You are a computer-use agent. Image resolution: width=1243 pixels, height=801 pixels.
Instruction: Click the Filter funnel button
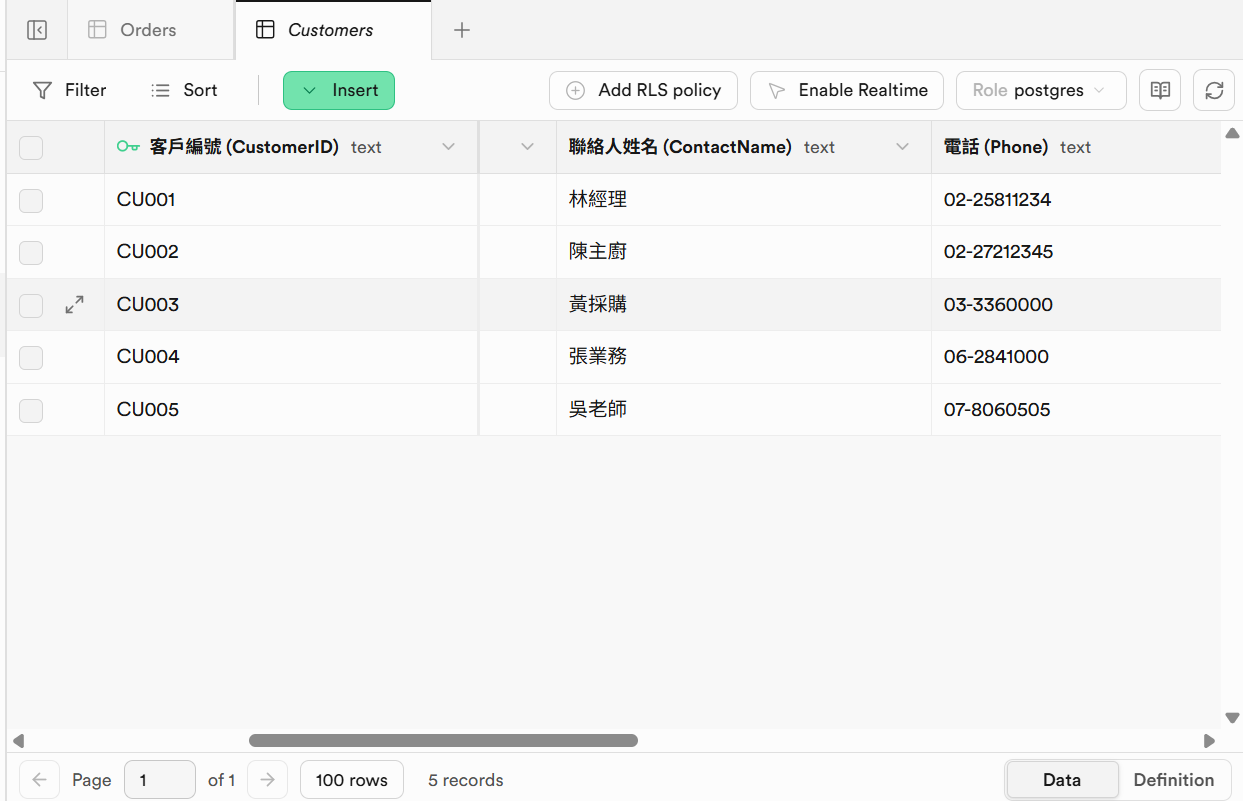(x=70, y=90)
